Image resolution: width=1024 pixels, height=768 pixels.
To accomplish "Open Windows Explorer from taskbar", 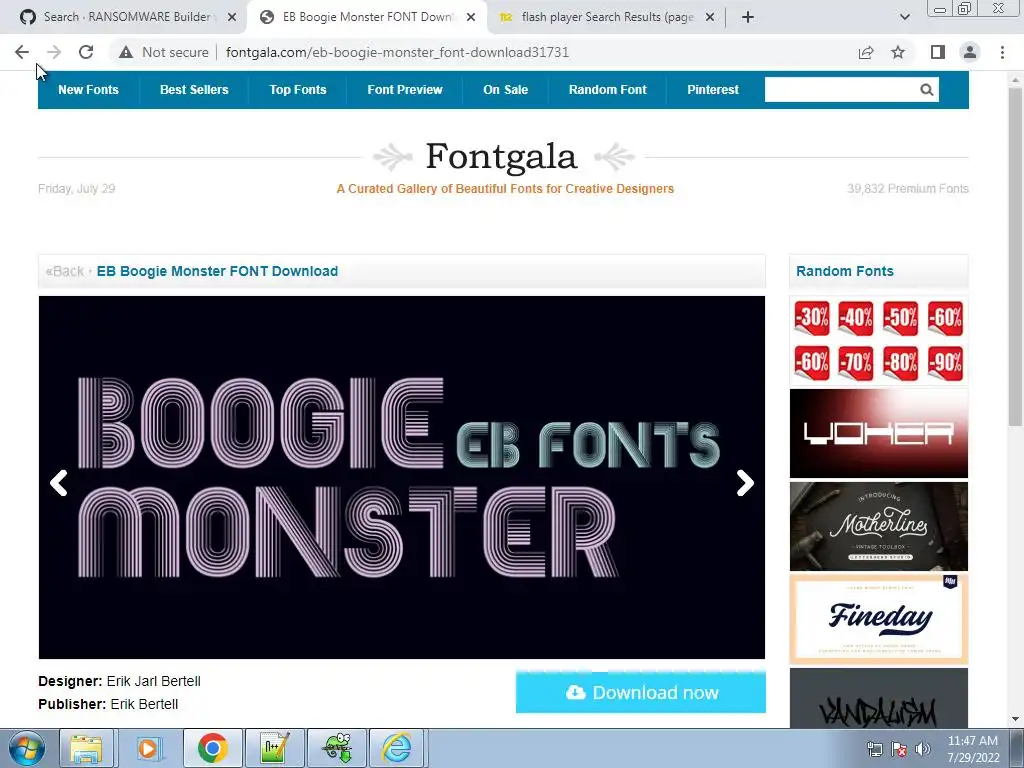I will pos(87,748).
